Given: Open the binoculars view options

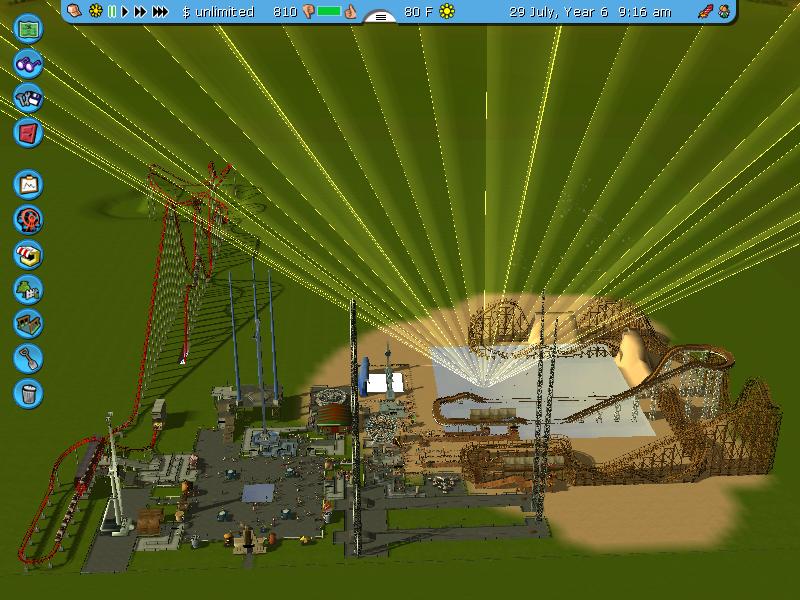Looking at the screenshot, I should coord(28,63).
